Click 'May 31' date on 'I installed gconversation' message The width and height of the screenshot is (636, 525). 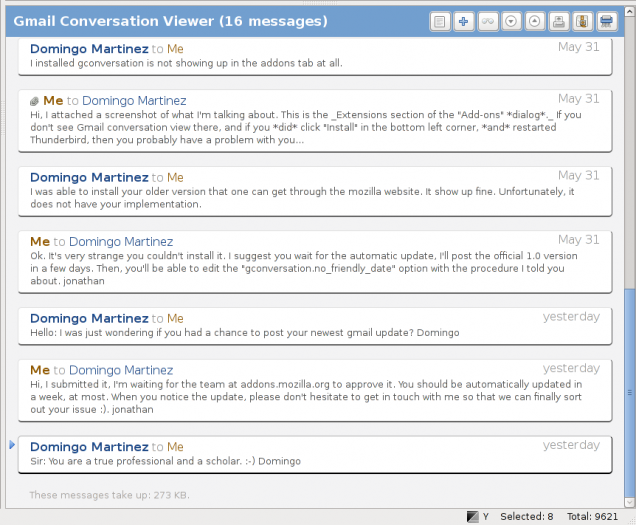tap(579, 47)
